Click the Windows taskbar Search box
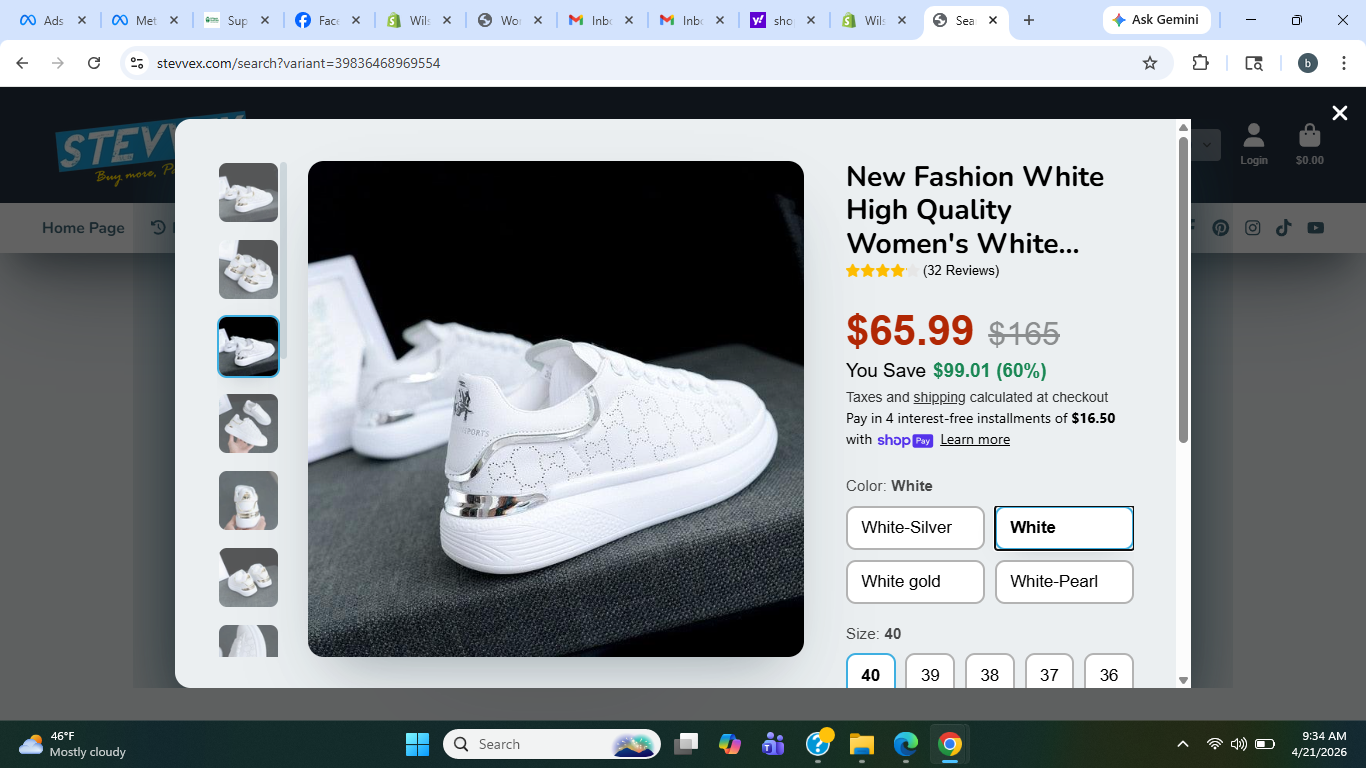This screenshot has width=1366, height=768. click(x=552, y=744)
